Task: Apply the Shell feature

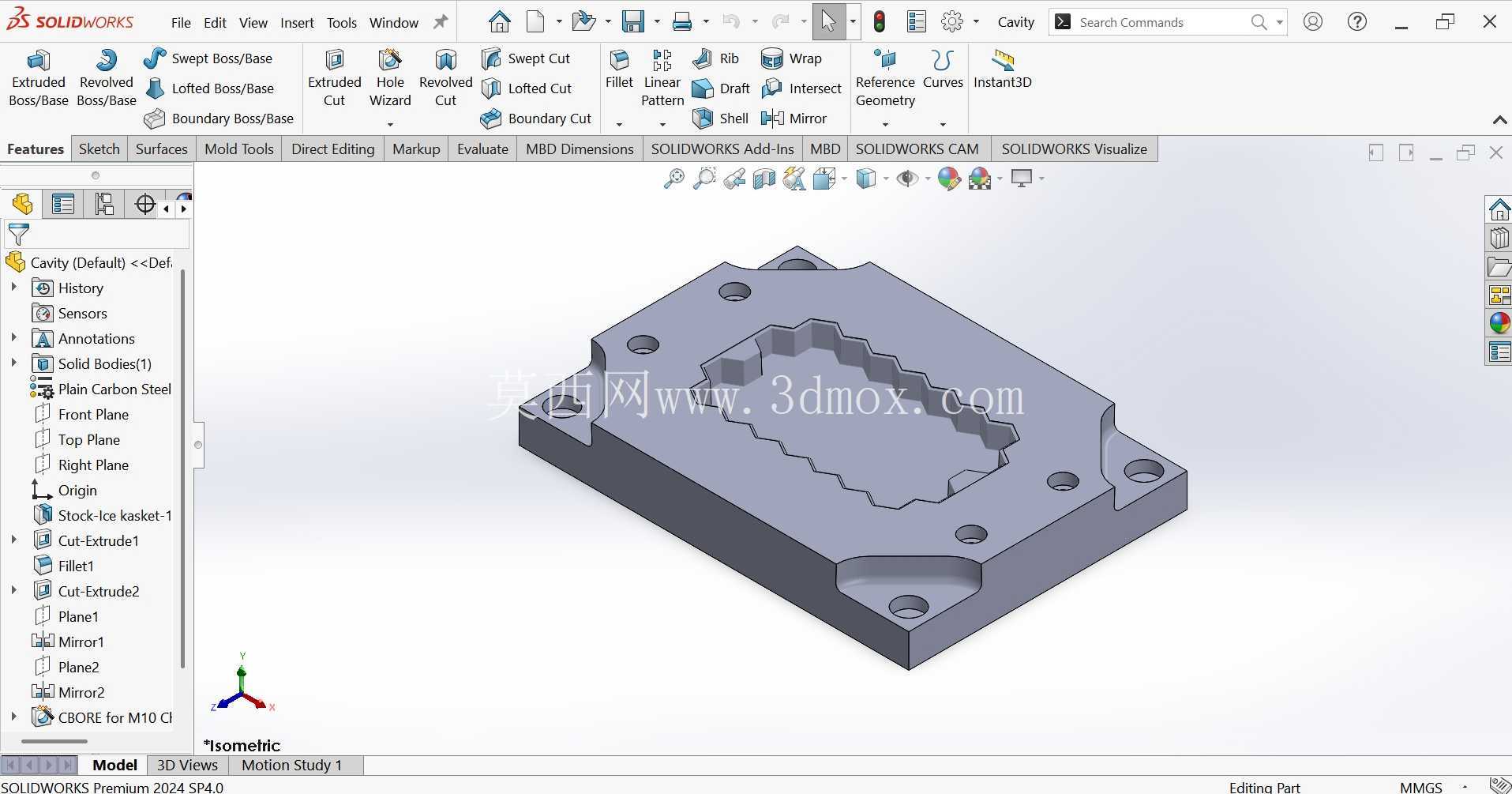Action: 720,119
